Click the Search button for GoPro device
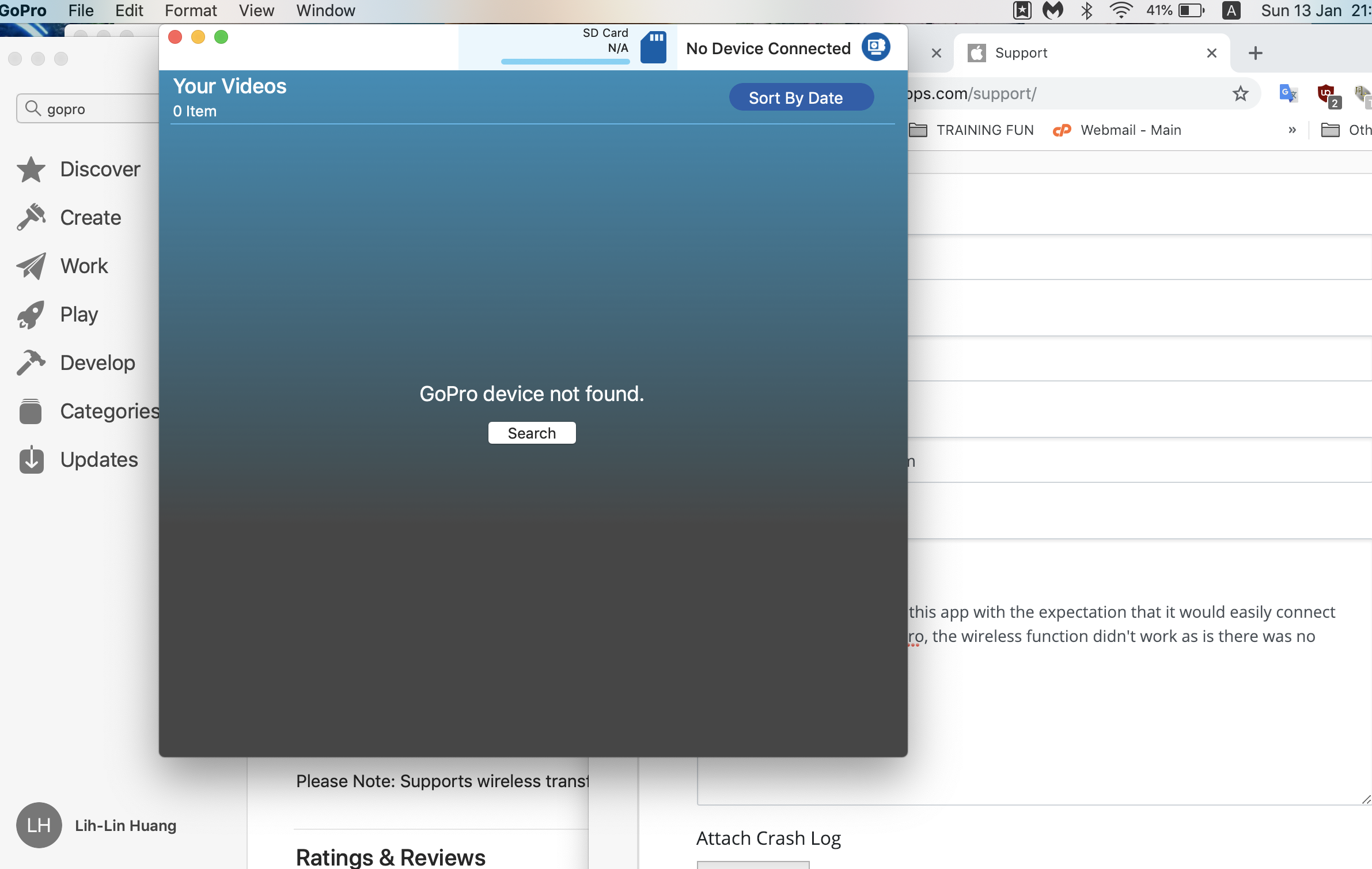 532,433
